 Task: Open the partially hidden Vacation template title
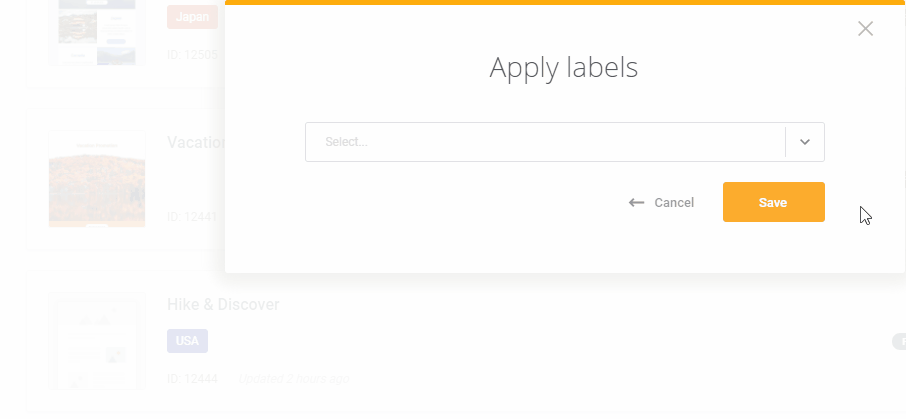(196, 142)
